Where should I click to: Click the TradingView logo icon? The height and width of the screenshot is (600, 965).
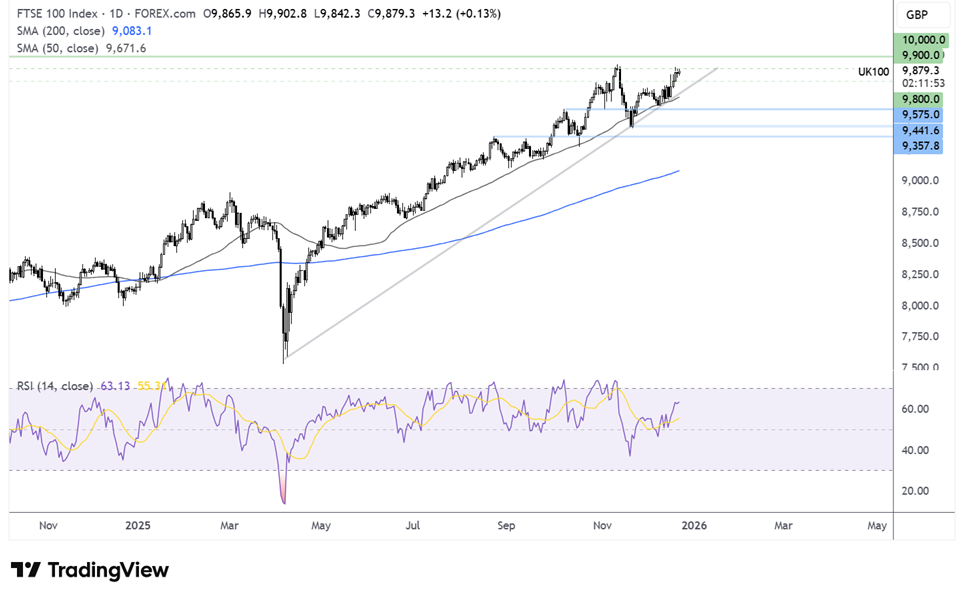point(25,570)
